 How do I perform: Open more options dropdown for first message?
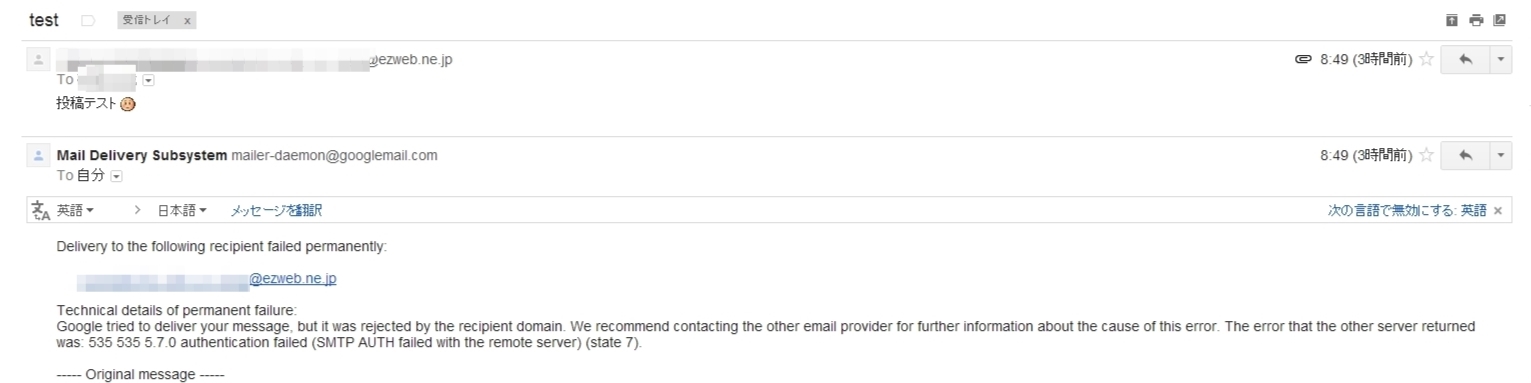1498,61
